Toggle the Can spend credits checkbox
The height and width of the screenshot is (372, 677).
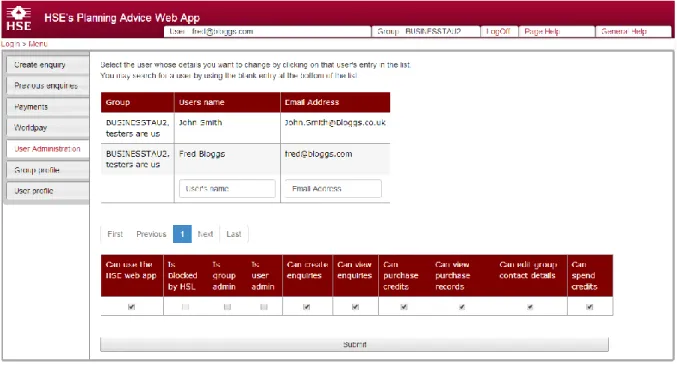tap(589, 307)
